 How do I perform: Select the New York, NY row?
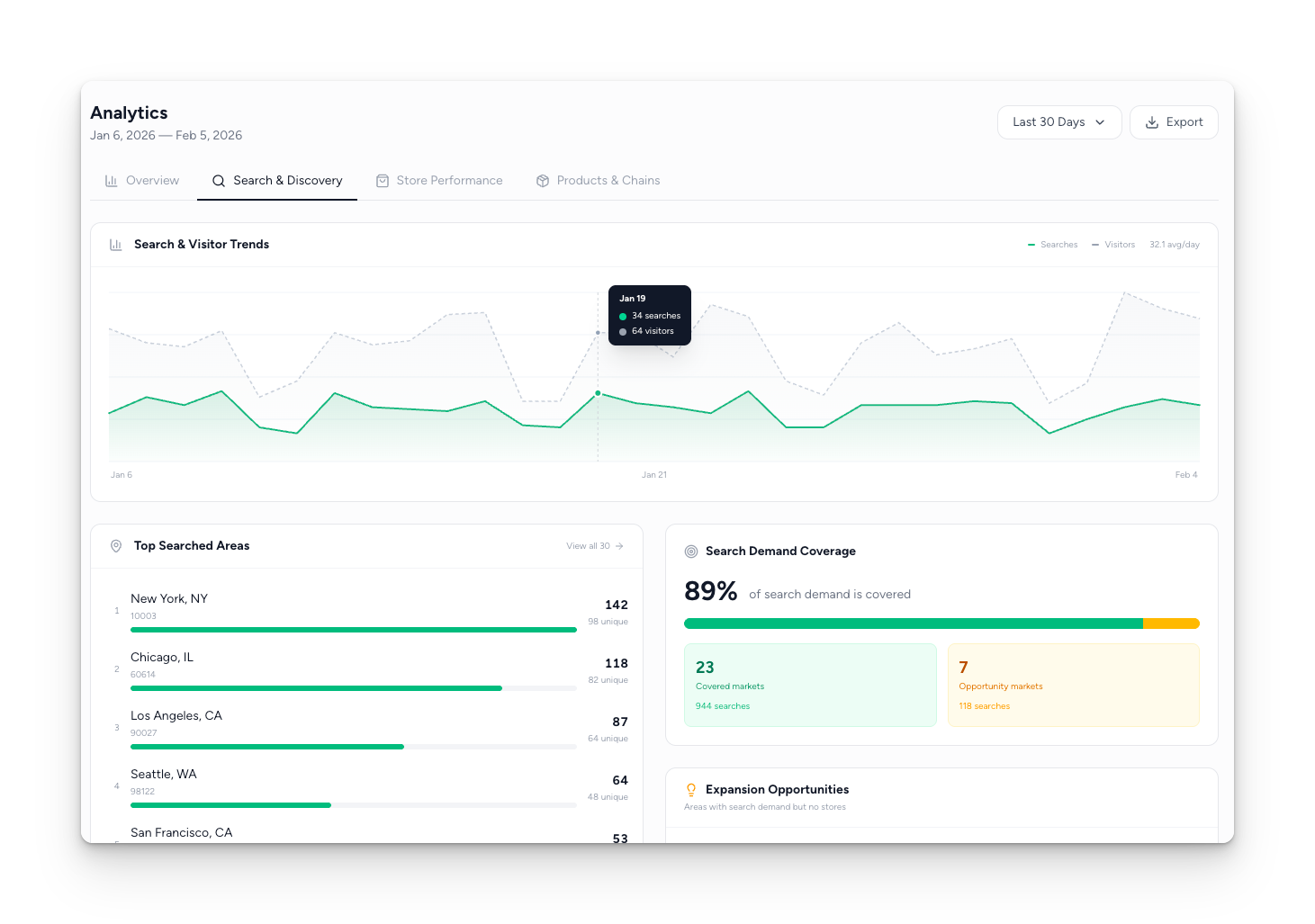(x=367, y=612)
